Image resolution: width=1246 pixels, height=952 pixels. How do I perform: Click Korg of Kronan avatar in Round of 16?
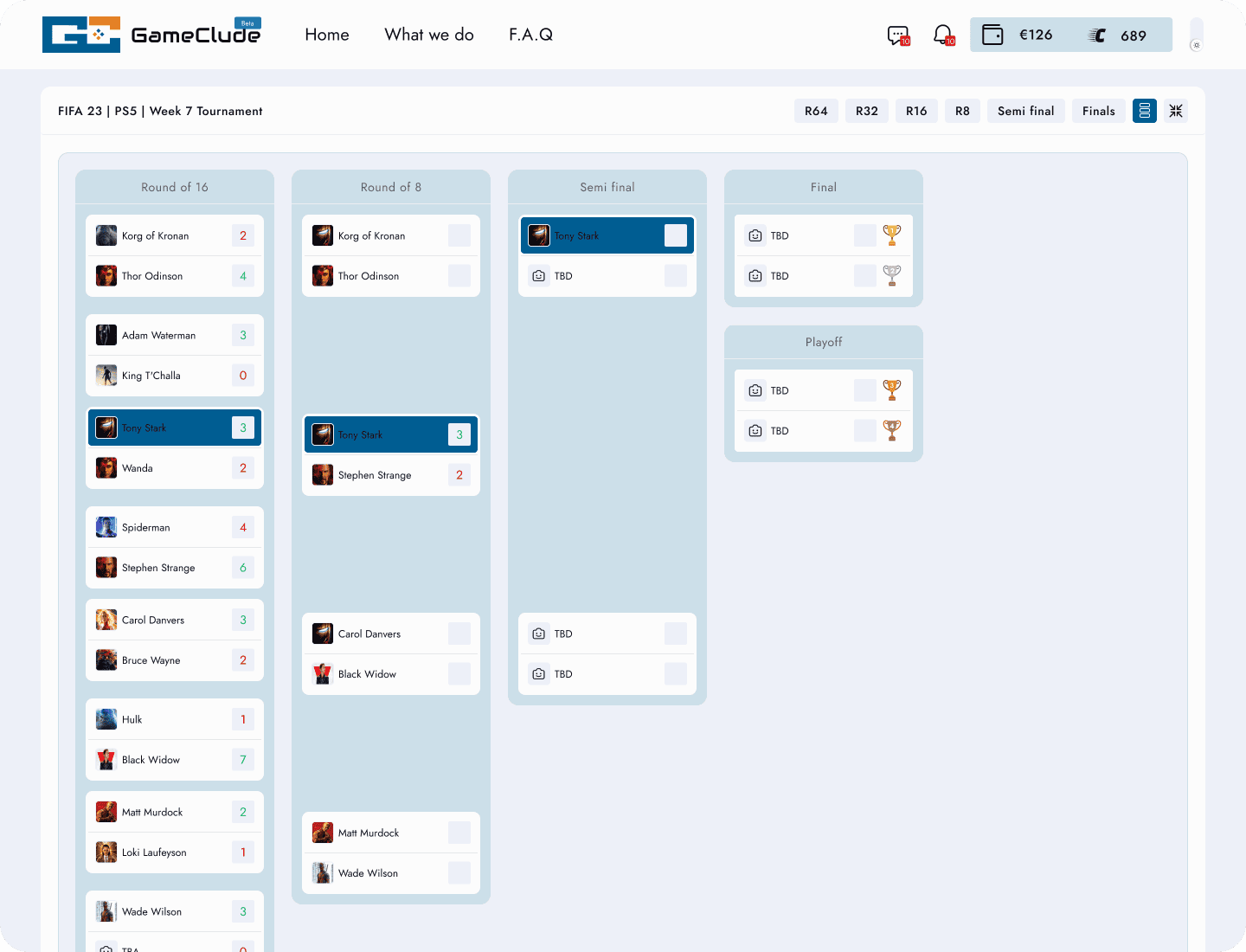click(106, 235)
